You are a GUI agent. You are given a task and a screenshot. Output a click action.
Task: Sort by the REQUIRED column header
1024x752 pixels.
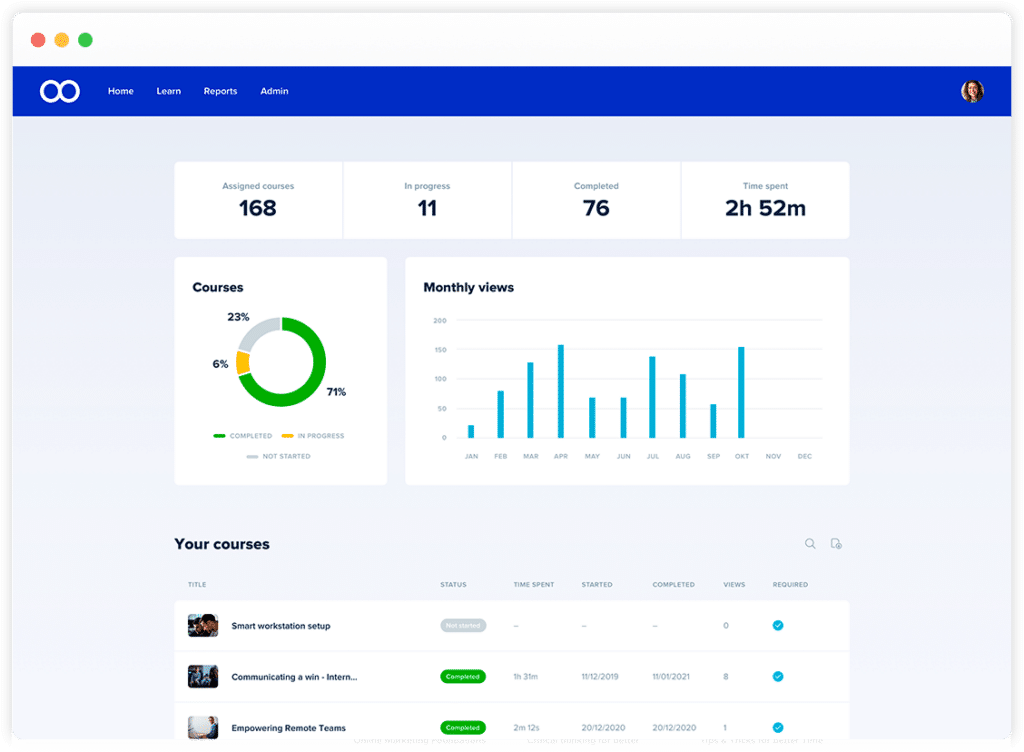tap(790, 585)
